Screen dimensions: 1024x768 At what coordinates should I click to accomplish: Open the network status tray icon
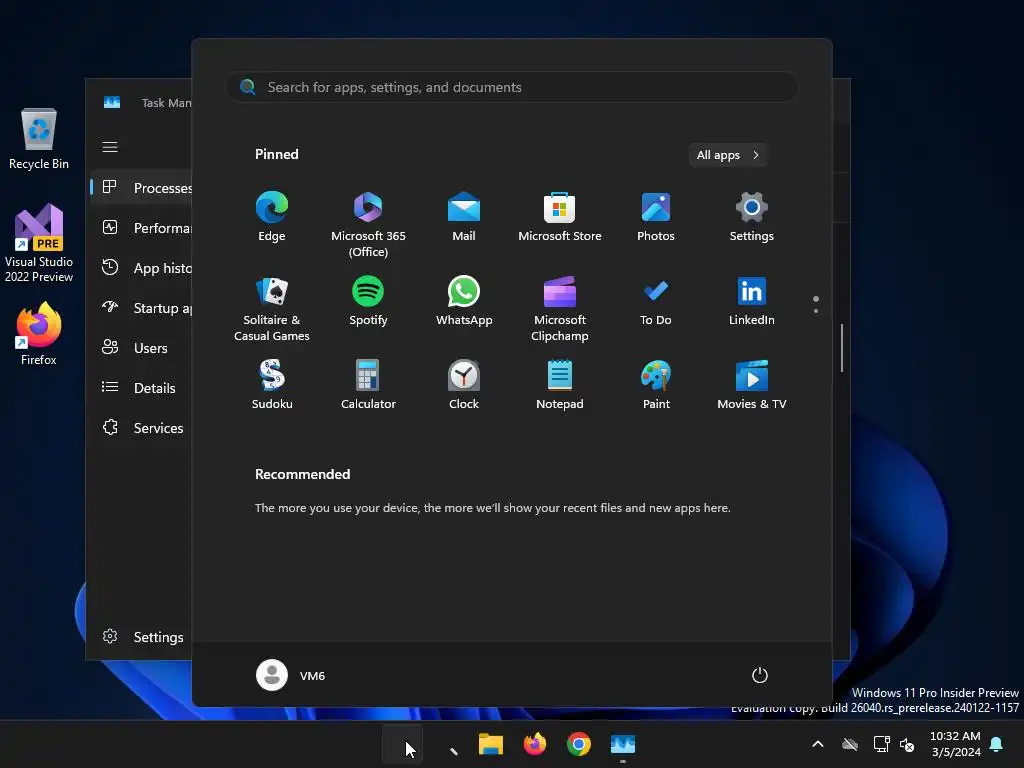[882, 744]
